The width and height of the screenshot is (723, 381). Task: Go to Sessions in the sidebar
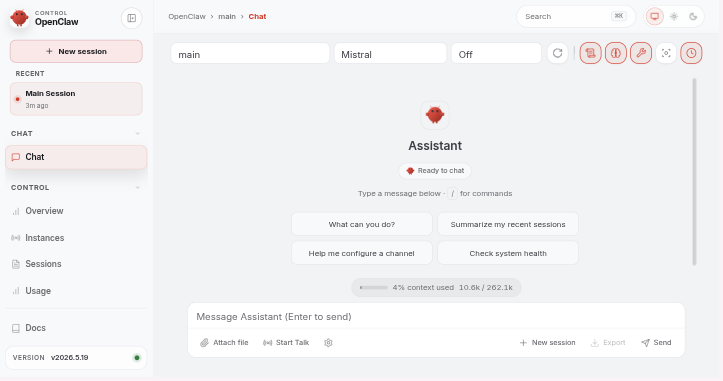click(76, 264)
